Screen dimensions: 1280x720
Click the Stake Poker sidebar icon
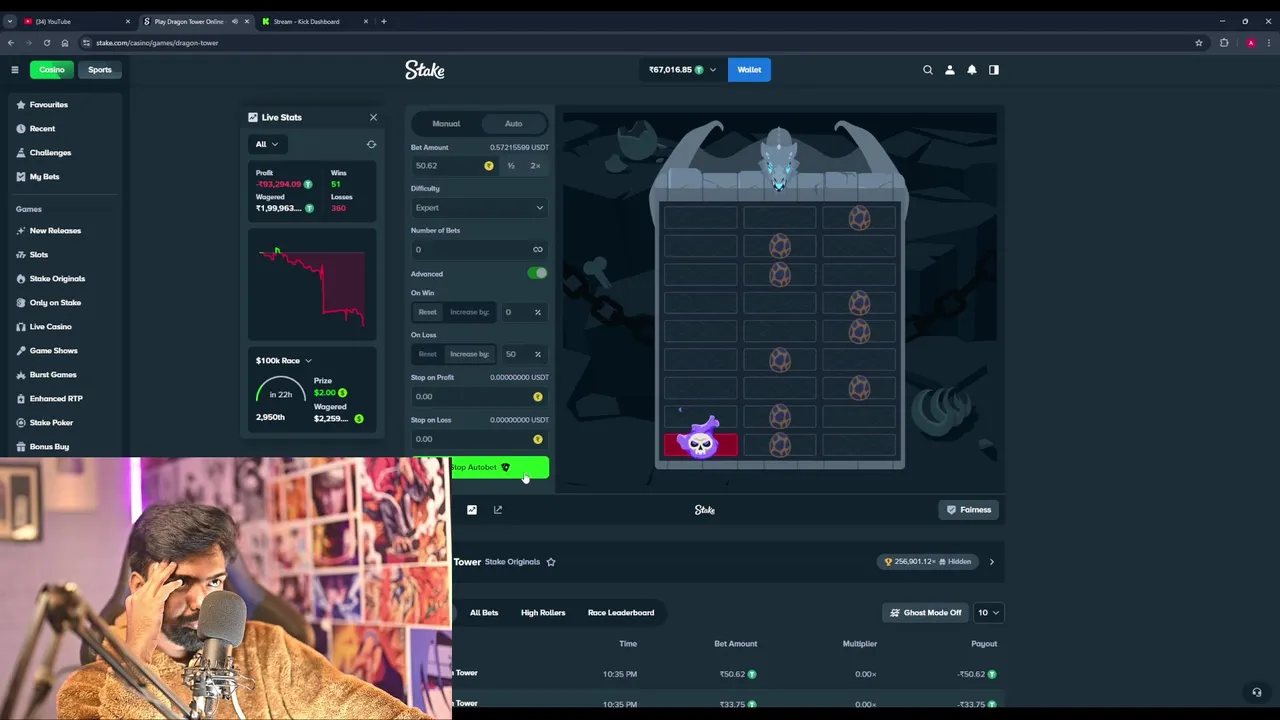pyautogui.click(x=21, y=423)
